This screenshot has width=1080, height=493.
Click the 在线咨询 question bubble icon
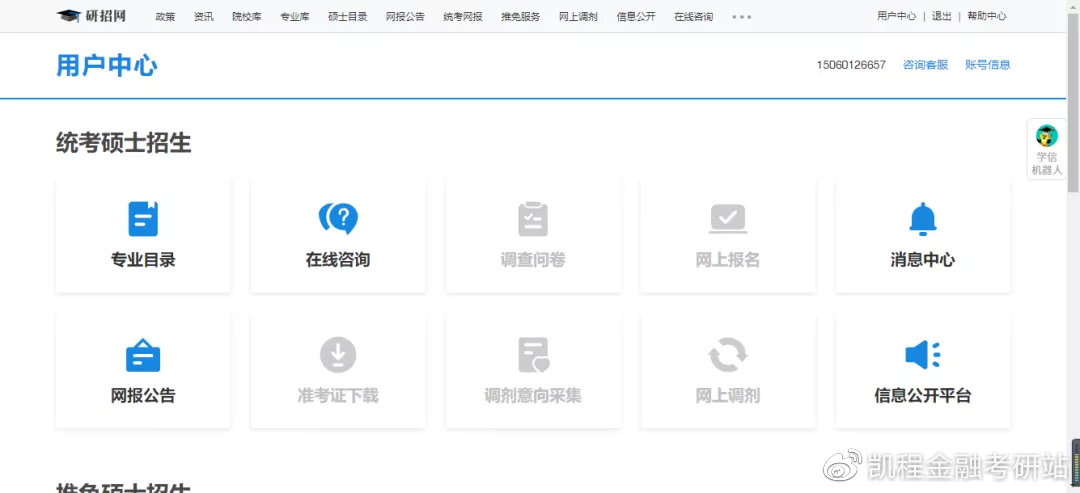click(x=338, y=219)
